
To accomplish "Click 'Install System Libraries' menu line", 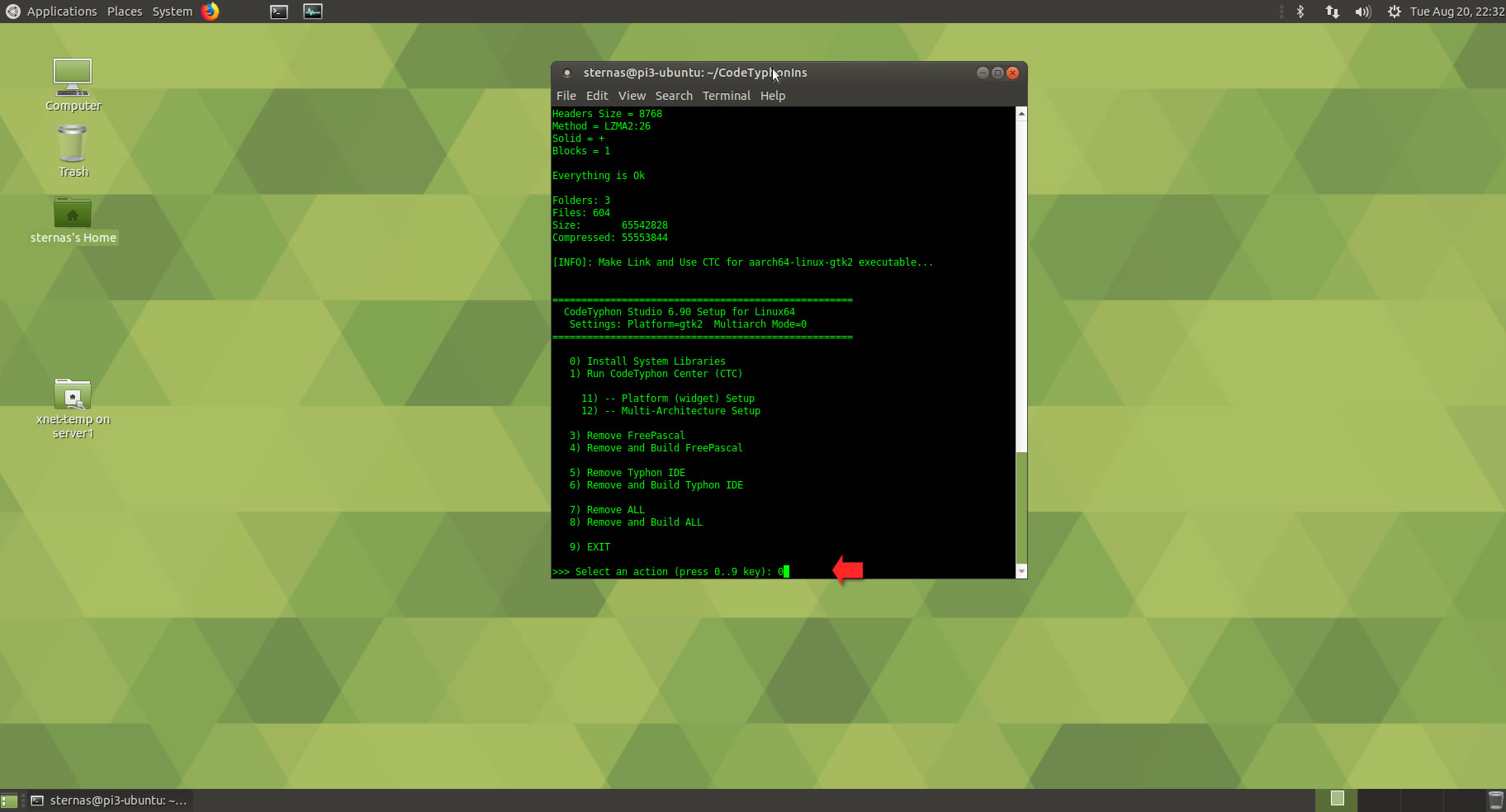I will (x=647, y=361).
